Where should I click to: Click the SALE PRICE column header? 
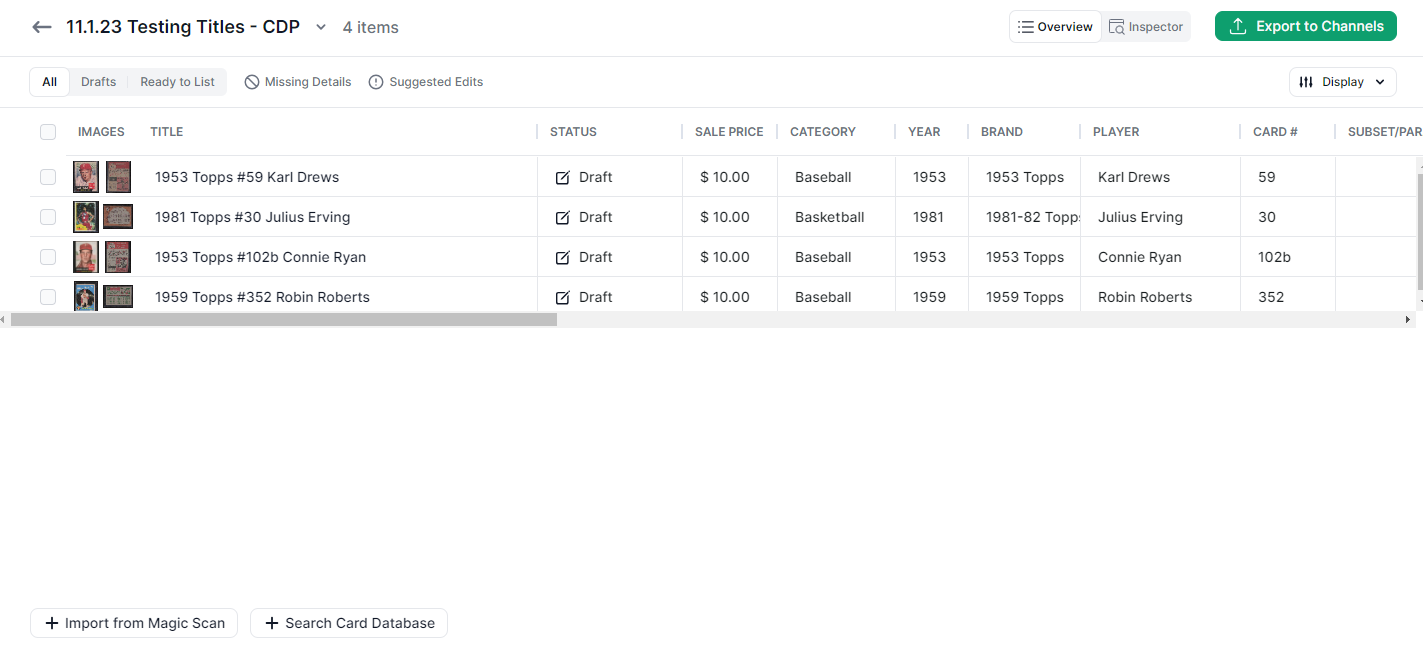click(x=729, y=132)
